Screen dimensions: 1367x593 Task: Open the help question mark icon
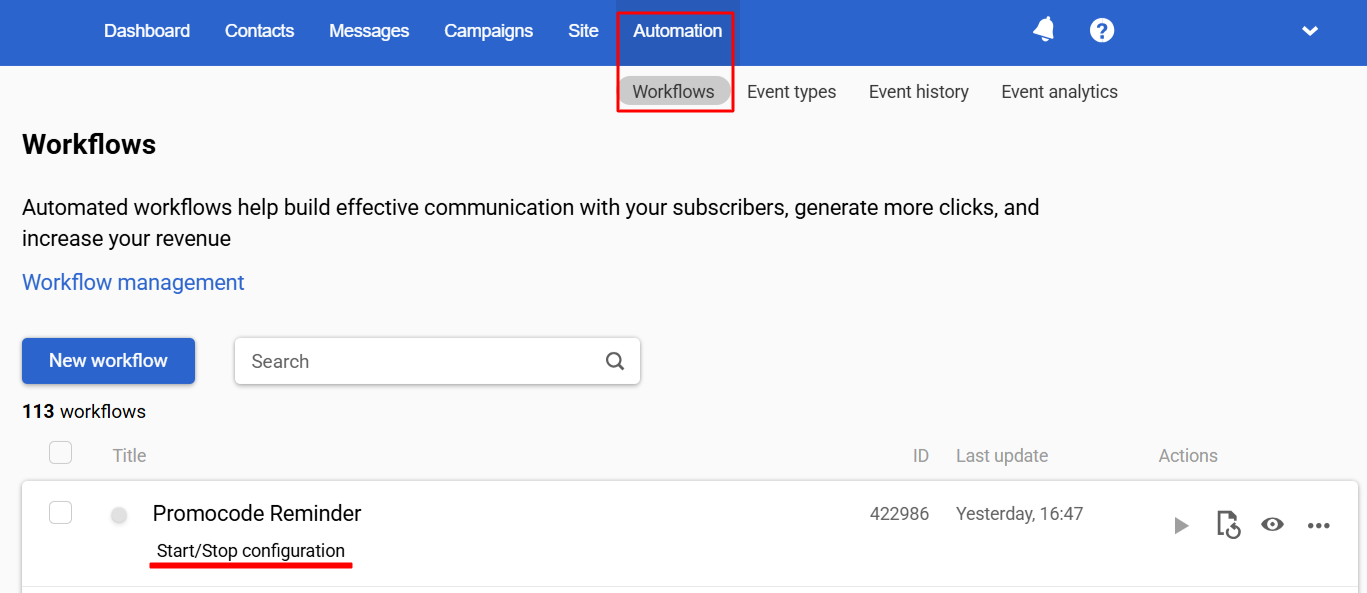(1102, 30)
